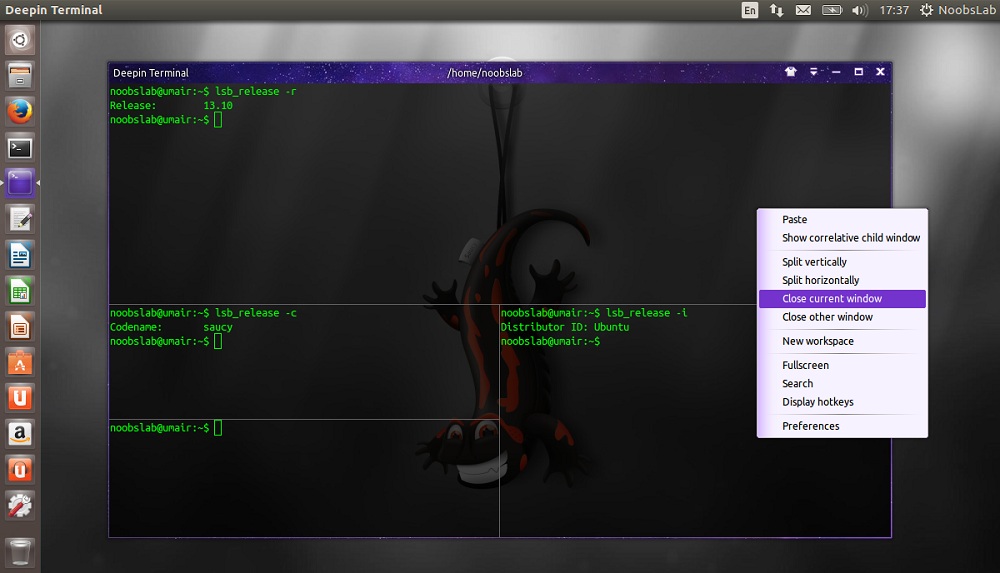The image size is (1000, 573).
Task: Choose Close other window menu entry
Action: click(x=842, y=317)
